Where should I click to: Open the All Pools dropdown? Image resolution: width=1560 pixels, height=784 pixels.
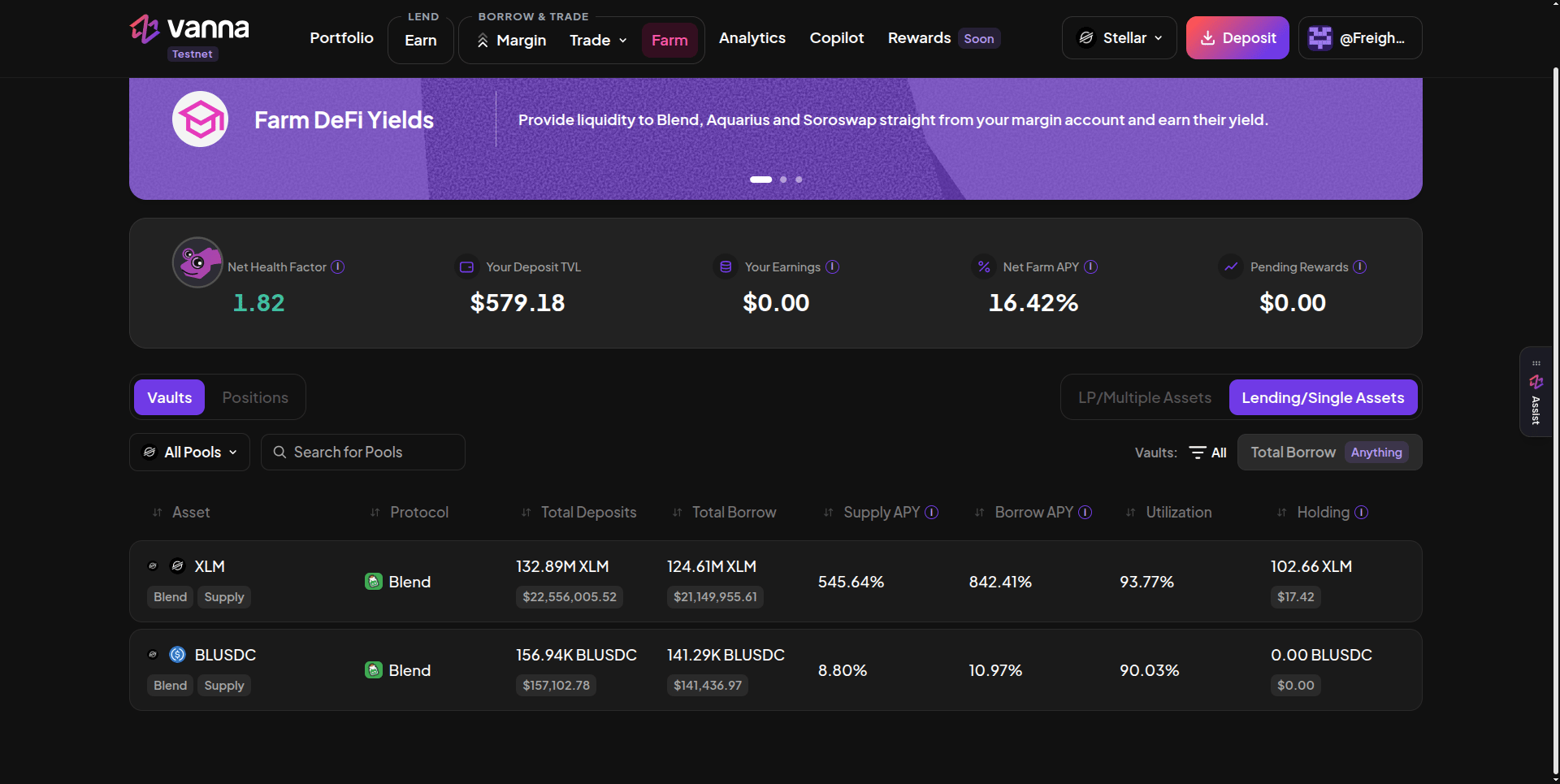(x=189, y=453)
